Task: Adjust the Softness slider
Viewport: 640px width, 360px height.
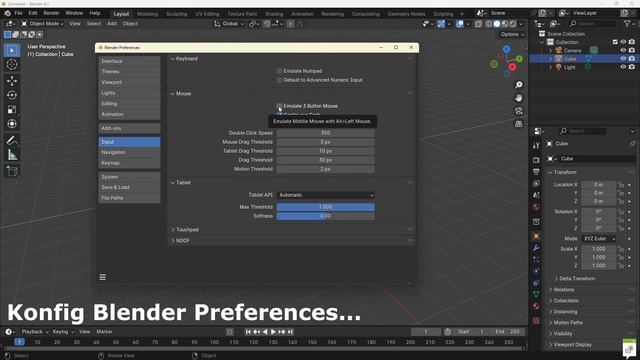Action: [x=325, y=216]
